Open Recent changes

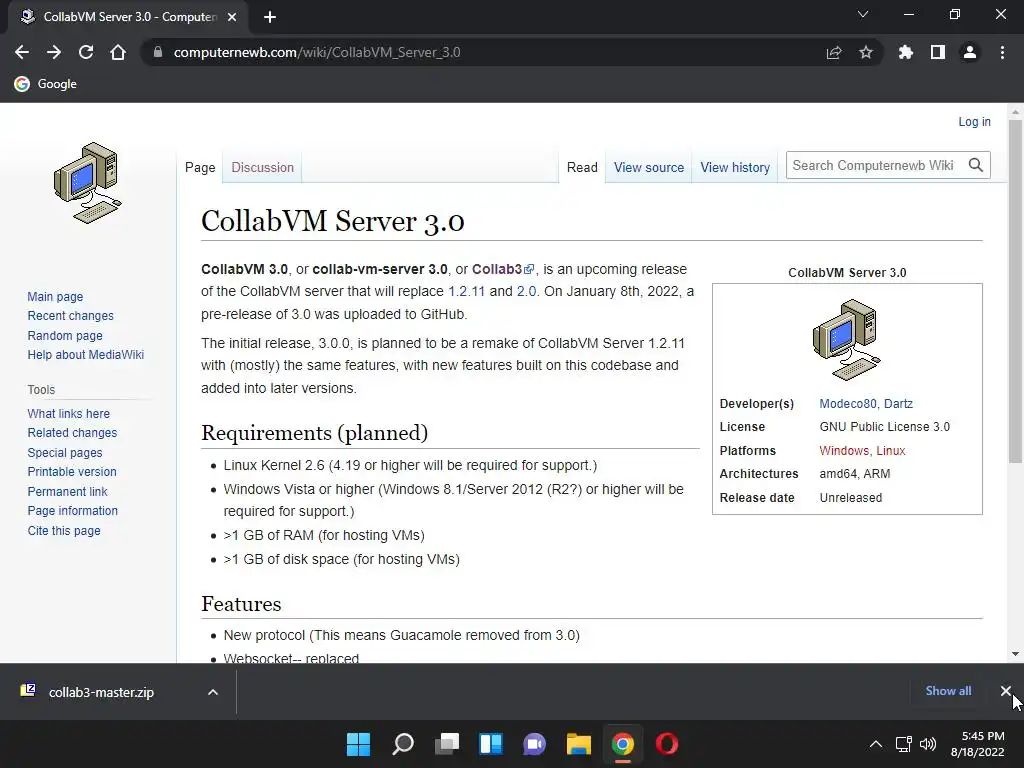71,315
